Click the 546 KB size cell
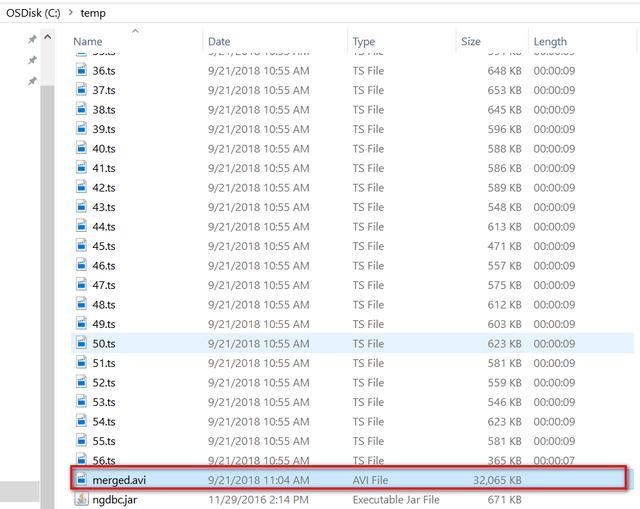The image size is (640, 509). (504, 402)
